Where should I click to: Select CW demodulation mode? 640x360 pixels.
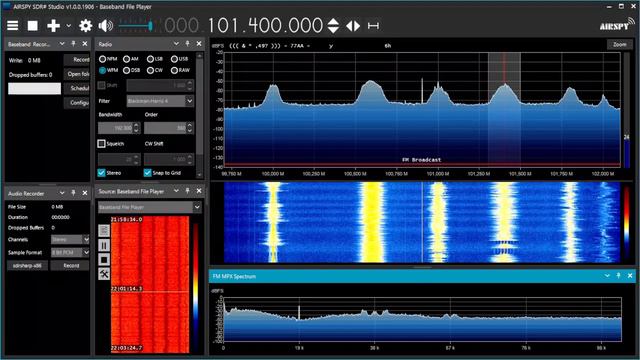pyautogui.click(x=150, y=70)
